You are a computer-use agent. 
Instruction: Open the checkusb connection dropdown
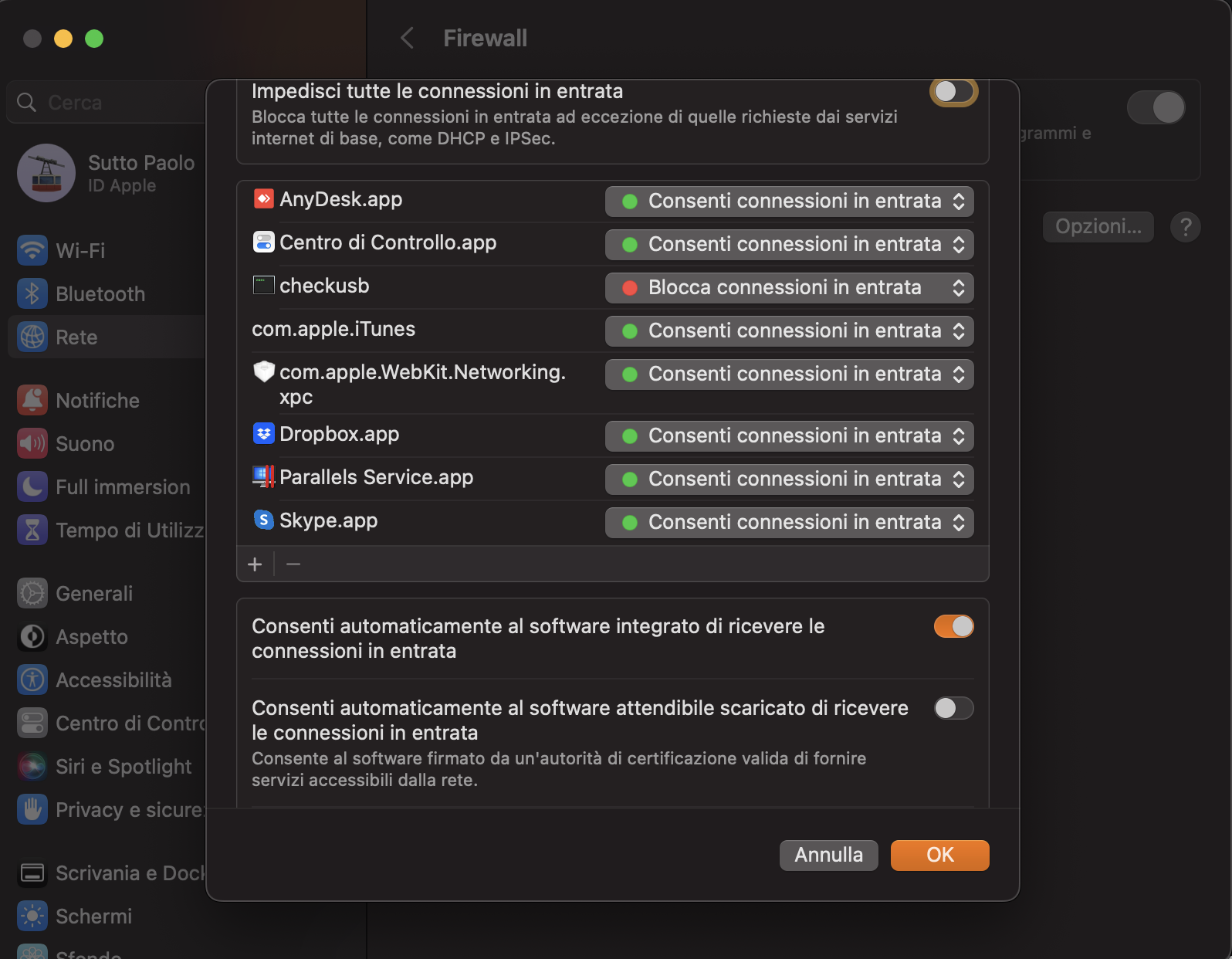pyautogui.click(x=789, y=288)
